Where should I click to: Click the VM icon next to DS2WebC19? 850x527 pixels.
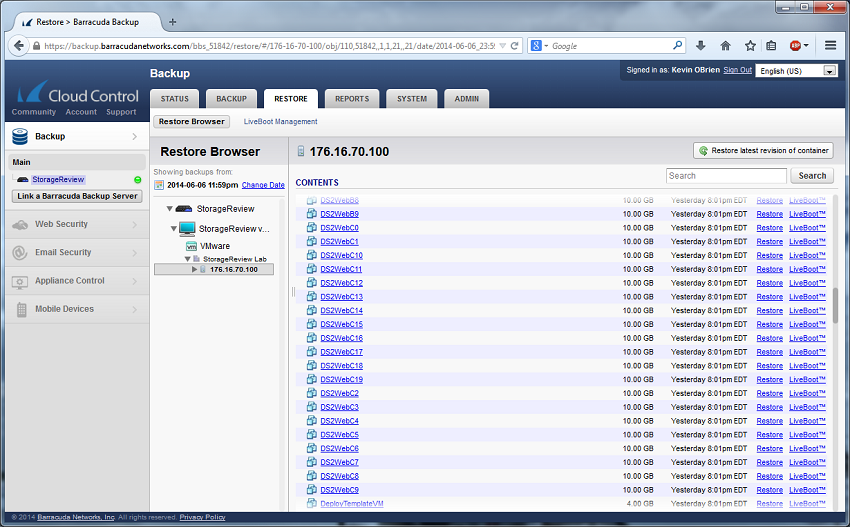(x=312, y=379)
